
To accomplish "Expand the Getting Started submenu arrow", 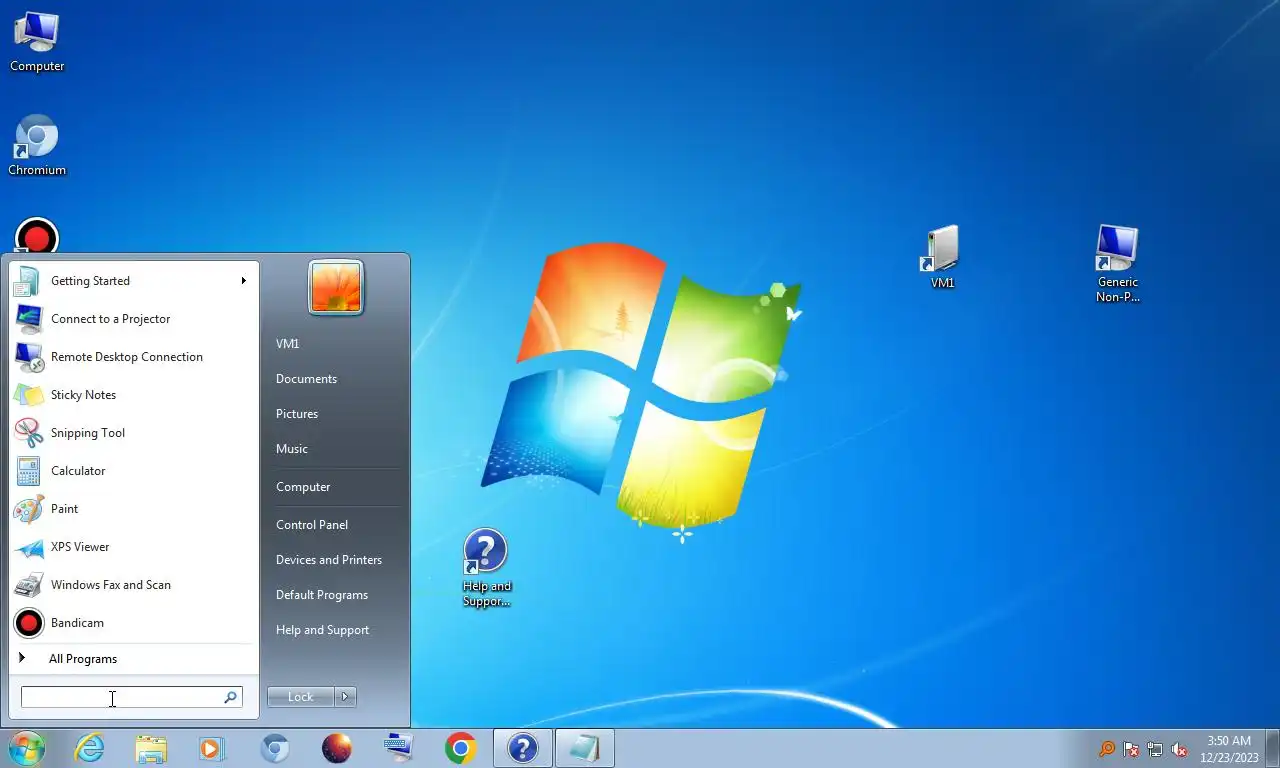I will [243, 281].
